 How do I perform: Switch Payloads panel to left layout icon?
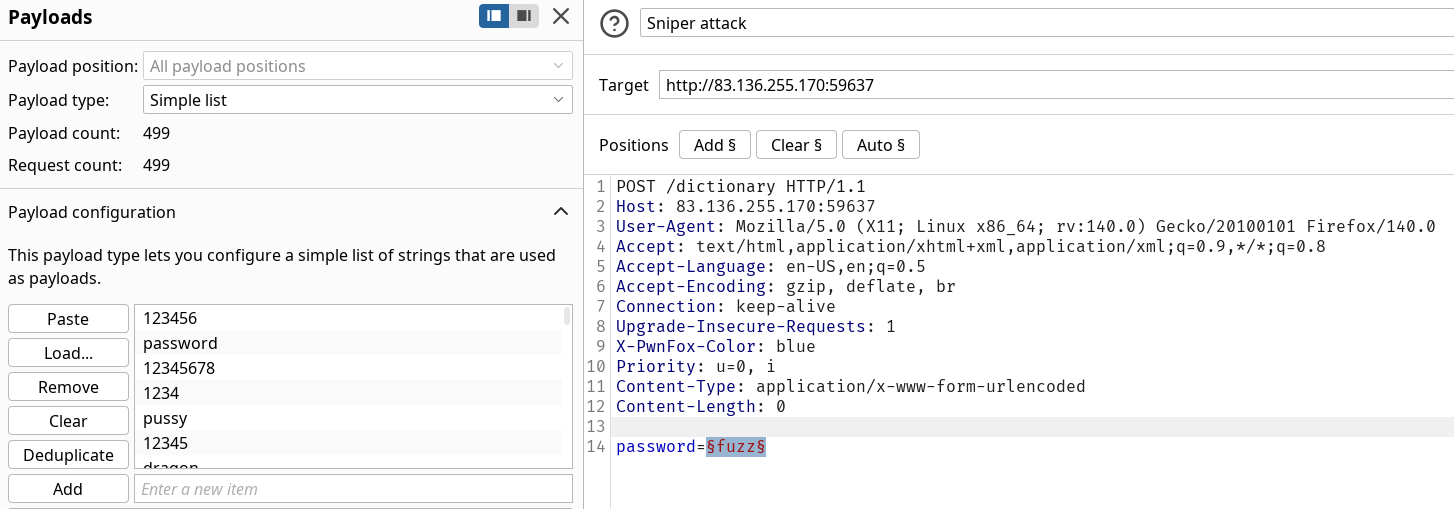tap(494, 16)
